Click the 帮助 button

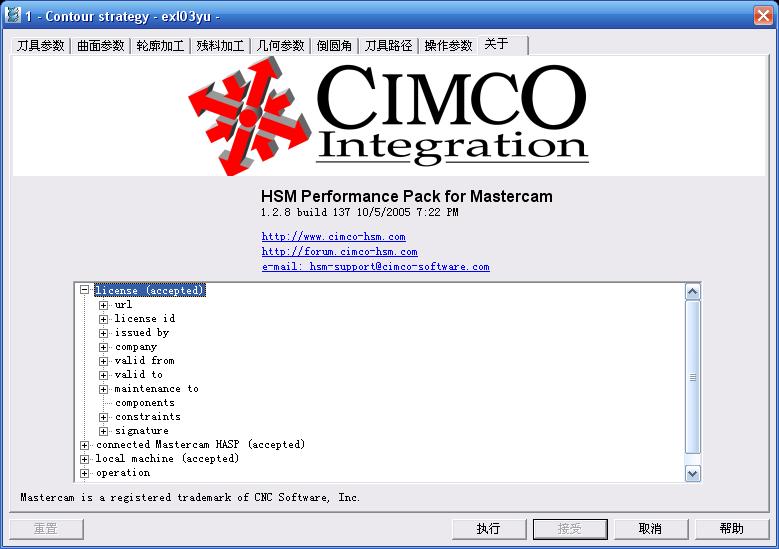click(731, 529)
